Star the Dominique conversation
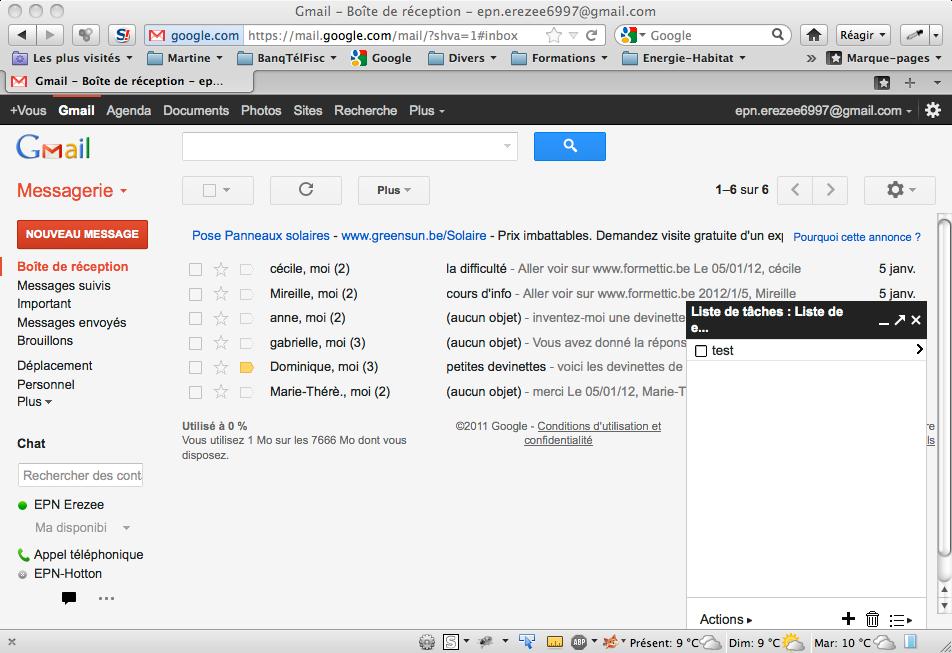The width and height of the screenshot is (952, 653). coord(221,367)
